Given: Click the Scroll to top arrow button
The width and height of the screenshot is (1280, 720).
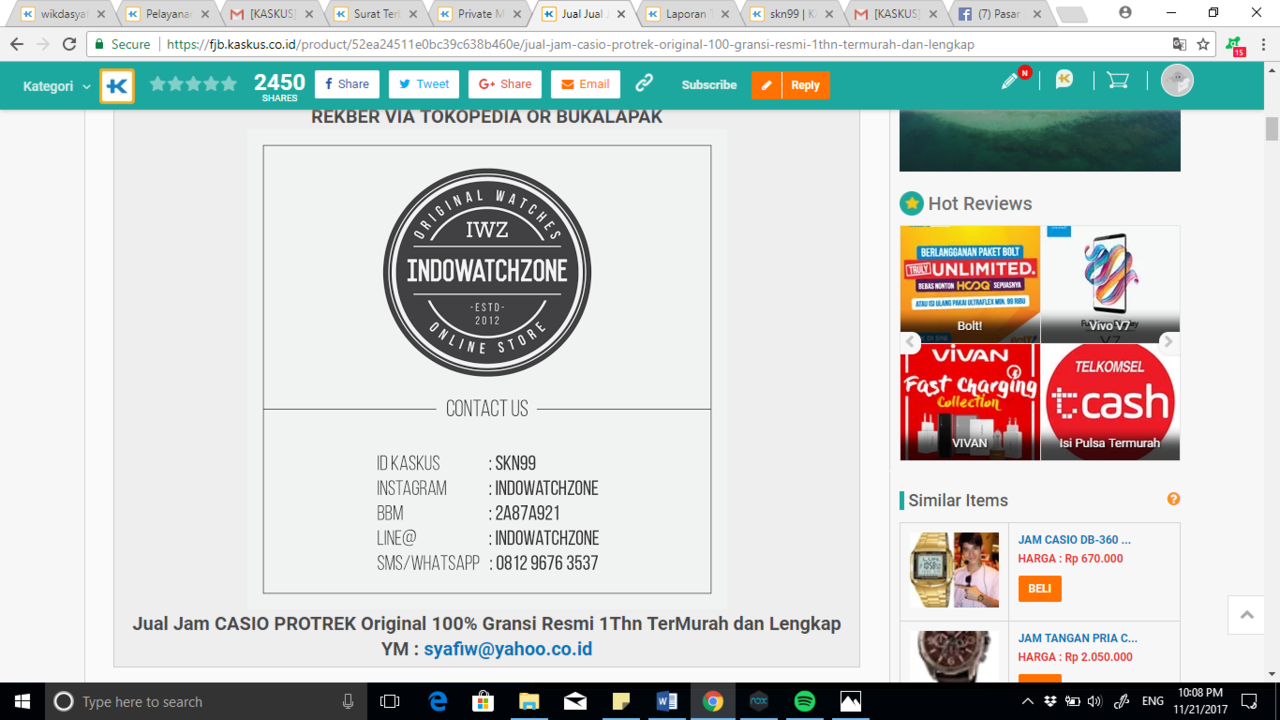Looking at the screenshot, I should pos(1247,615).
